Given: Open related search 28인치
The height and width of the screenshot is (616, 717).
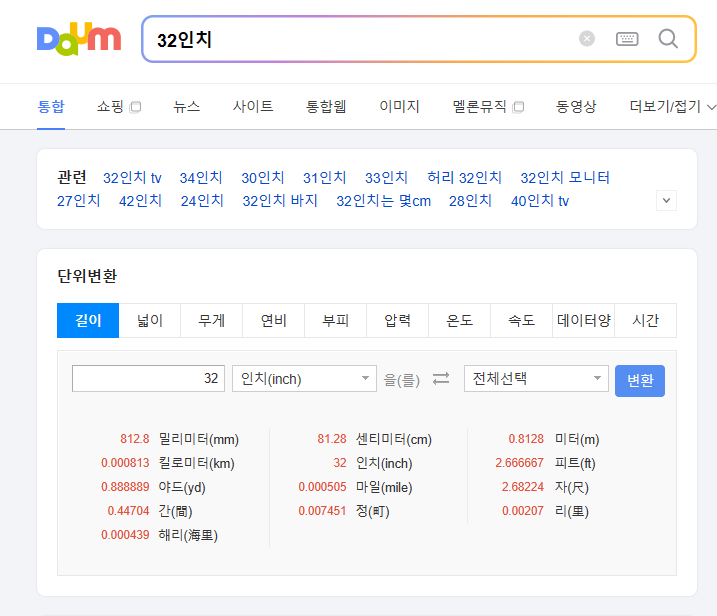Looking at the screenshot, I should pyautogui.click(x=470, y=201).
